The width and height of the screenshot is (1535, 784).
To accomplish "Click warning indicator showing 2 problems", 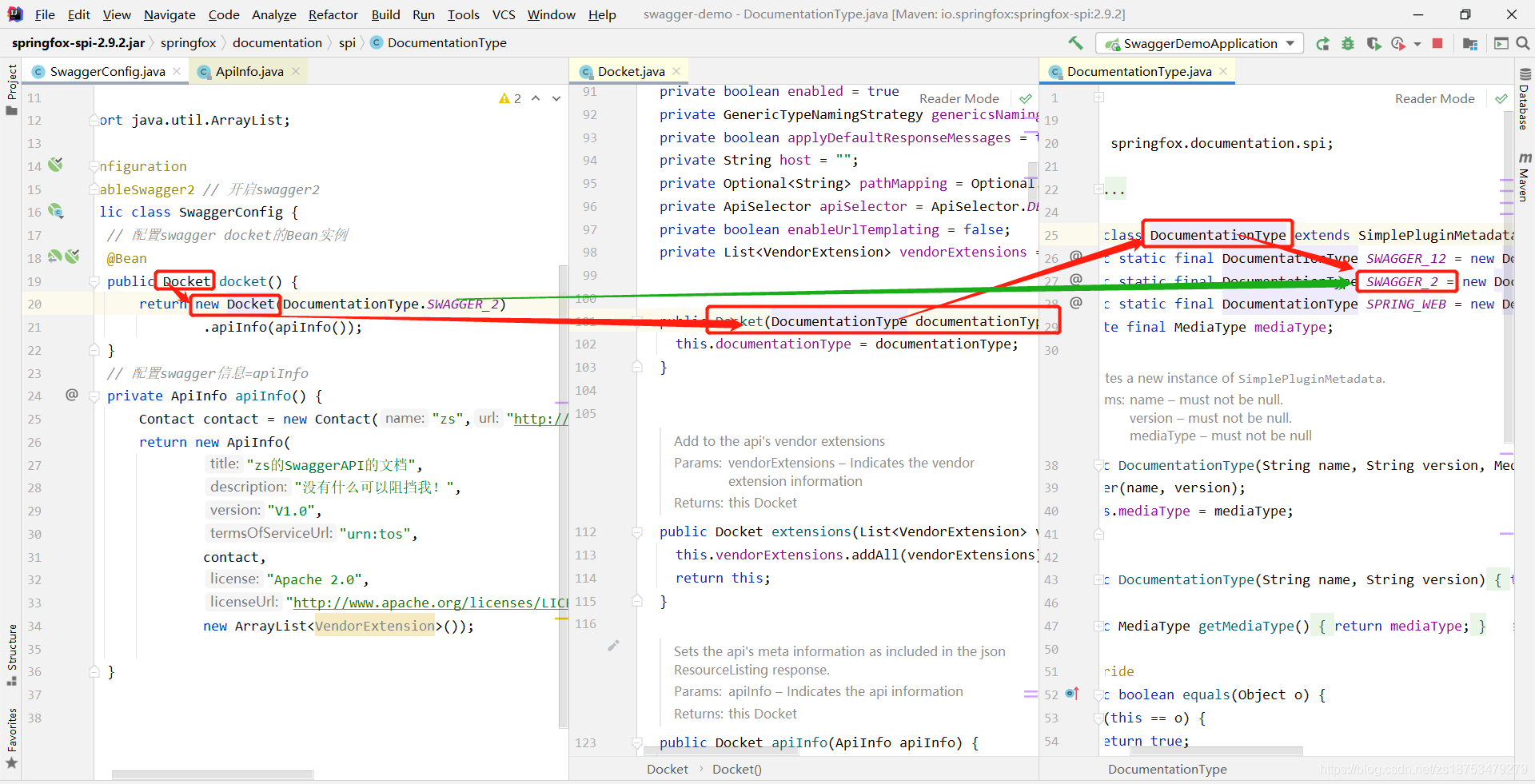I will (509, 98).
